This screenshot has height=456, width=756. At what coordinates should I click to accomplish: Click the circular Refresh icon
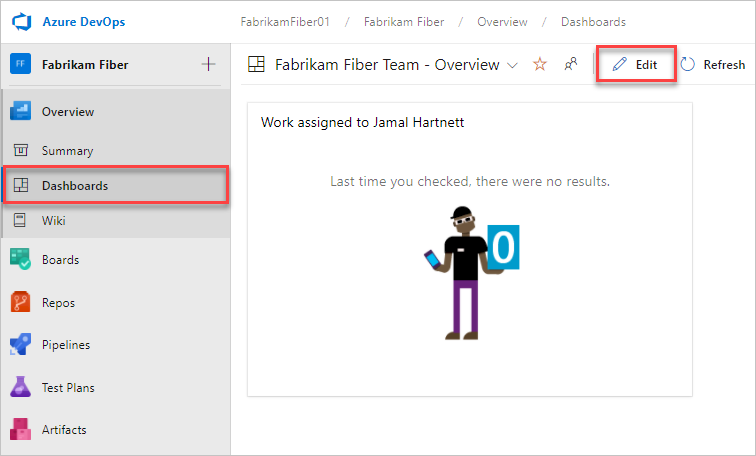point(688,64)
